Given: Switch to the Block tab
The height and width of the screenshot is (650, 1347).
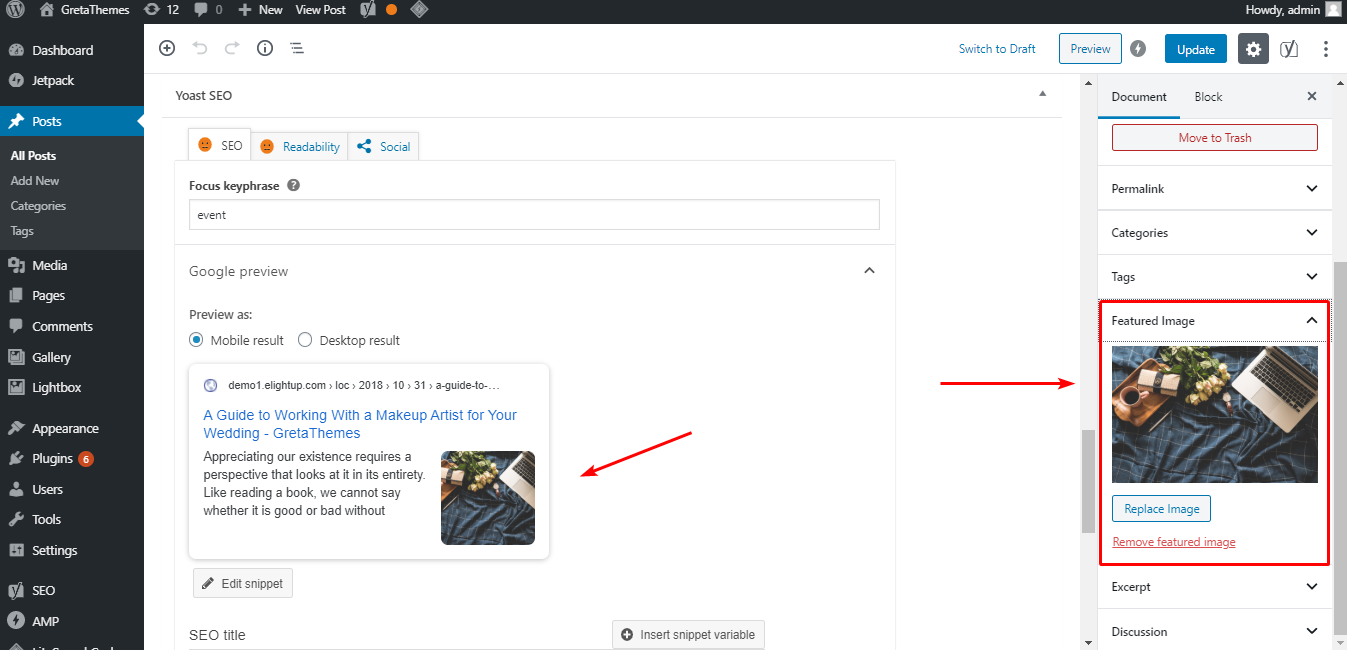Looking at the screenshot, I should pos(1208,97).
